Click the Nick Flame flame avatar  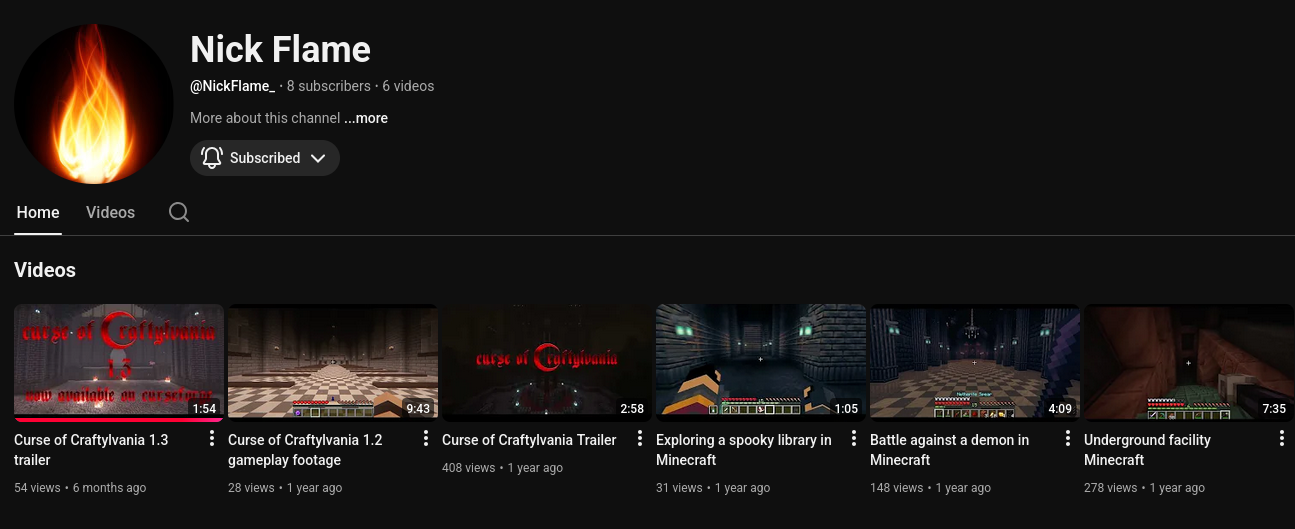[x=94, y=104]
